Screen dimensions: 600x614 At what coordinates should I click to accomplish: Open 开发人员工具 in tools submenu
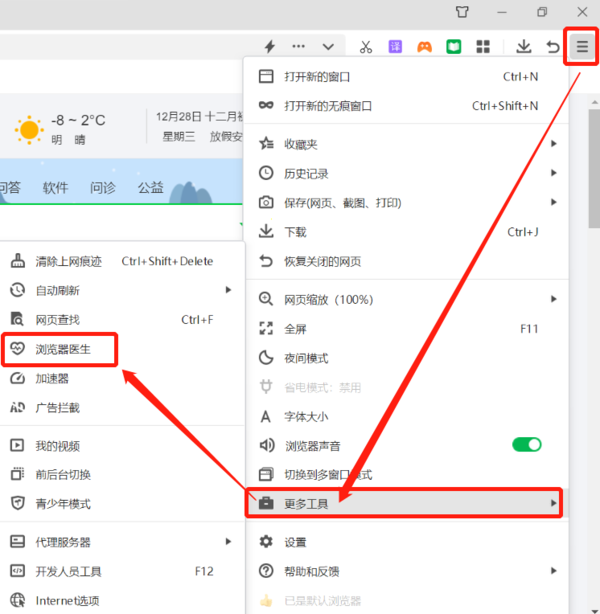click(x=122, y=571)
